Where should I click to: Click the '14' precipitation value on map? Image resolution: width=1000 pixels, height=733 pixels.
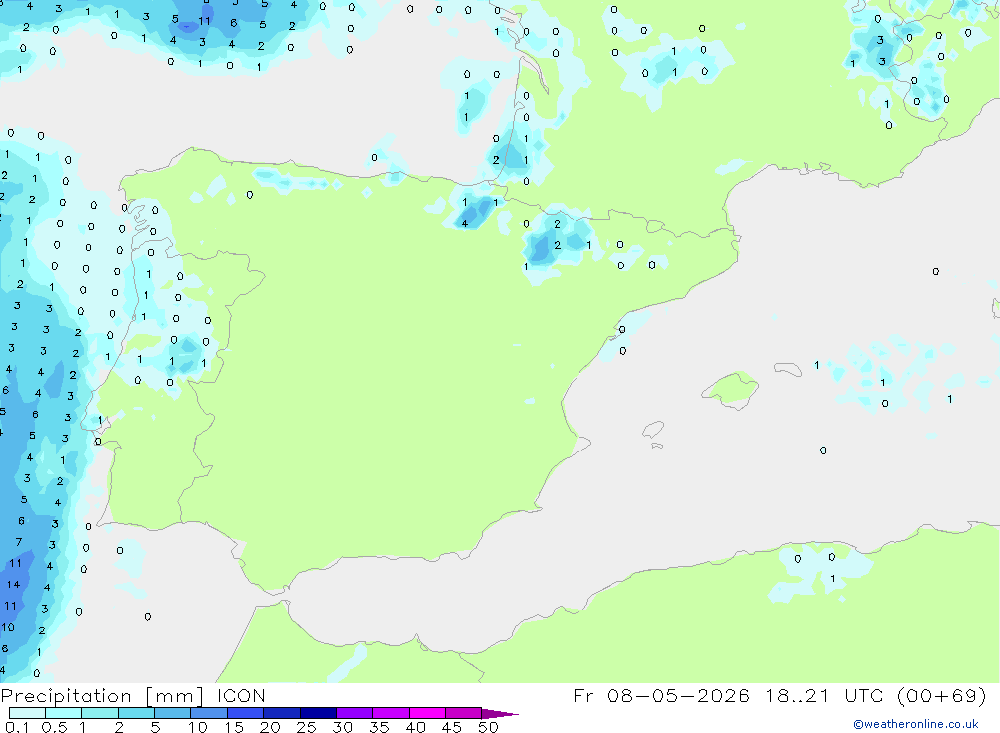click(13, 584)
